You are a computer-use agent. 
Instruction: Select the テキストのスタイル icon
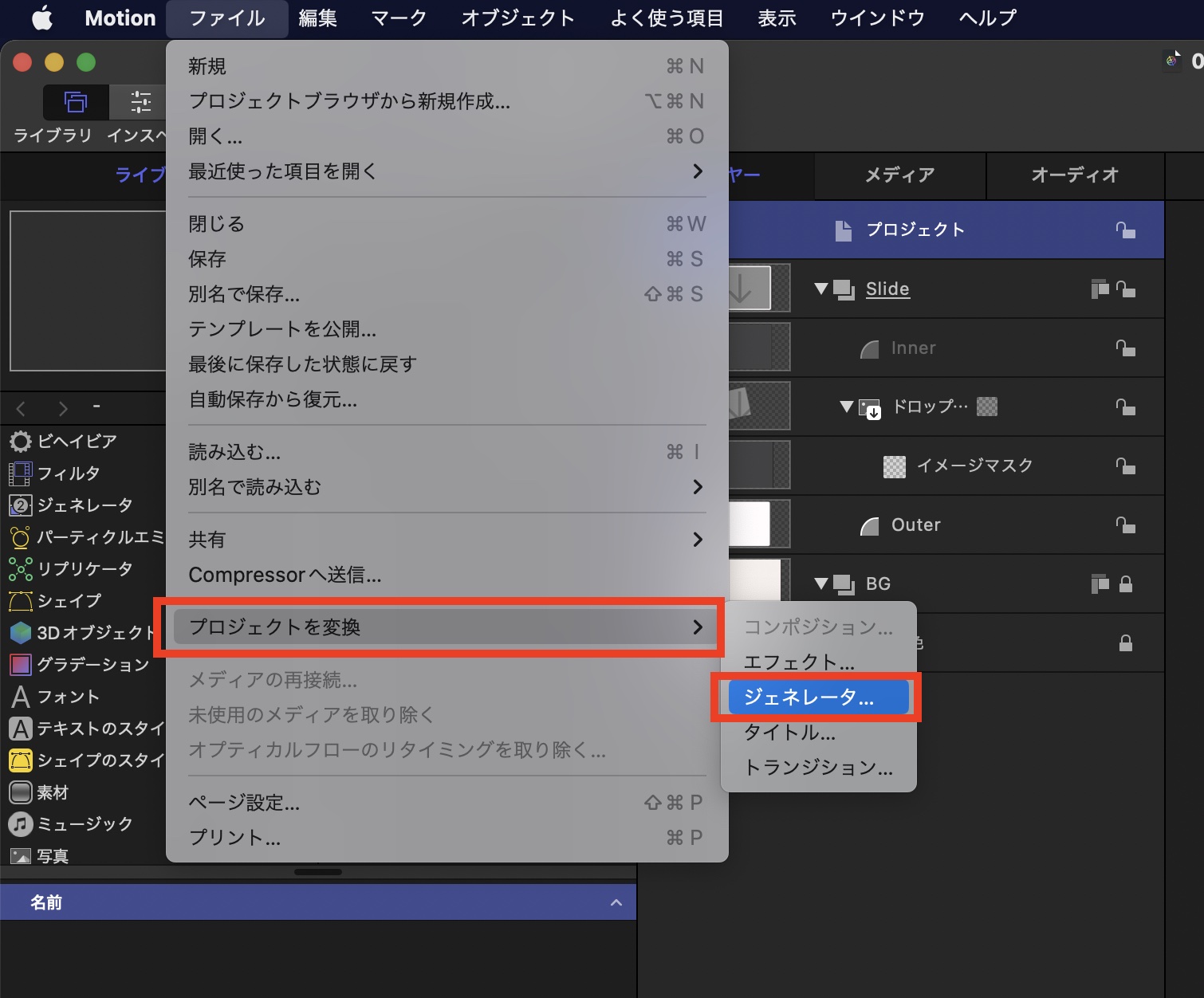pyautogui.click(x=21, y=729)
